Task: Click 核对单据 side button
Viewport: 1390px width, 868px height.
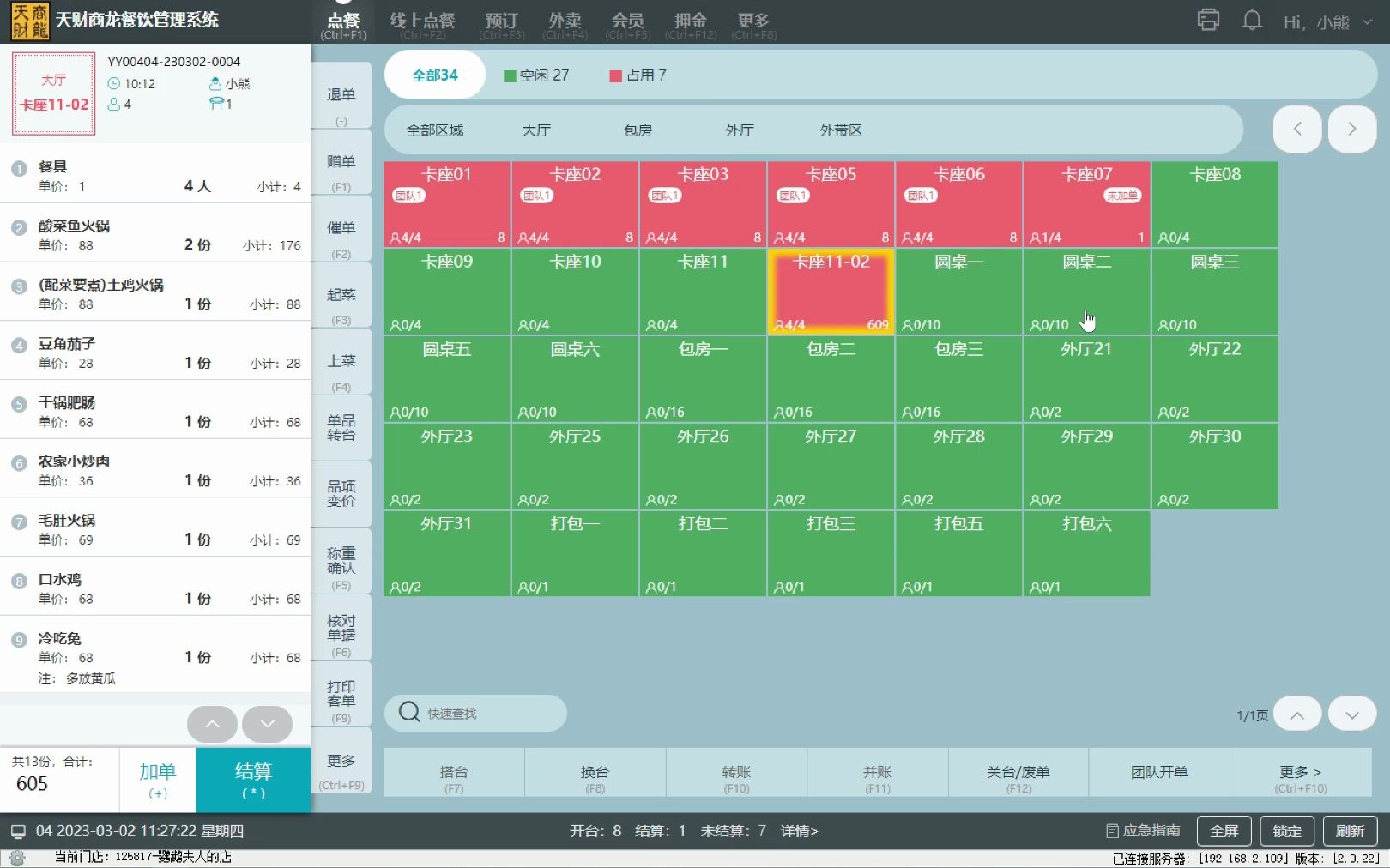Action: (x=341, y=628)
